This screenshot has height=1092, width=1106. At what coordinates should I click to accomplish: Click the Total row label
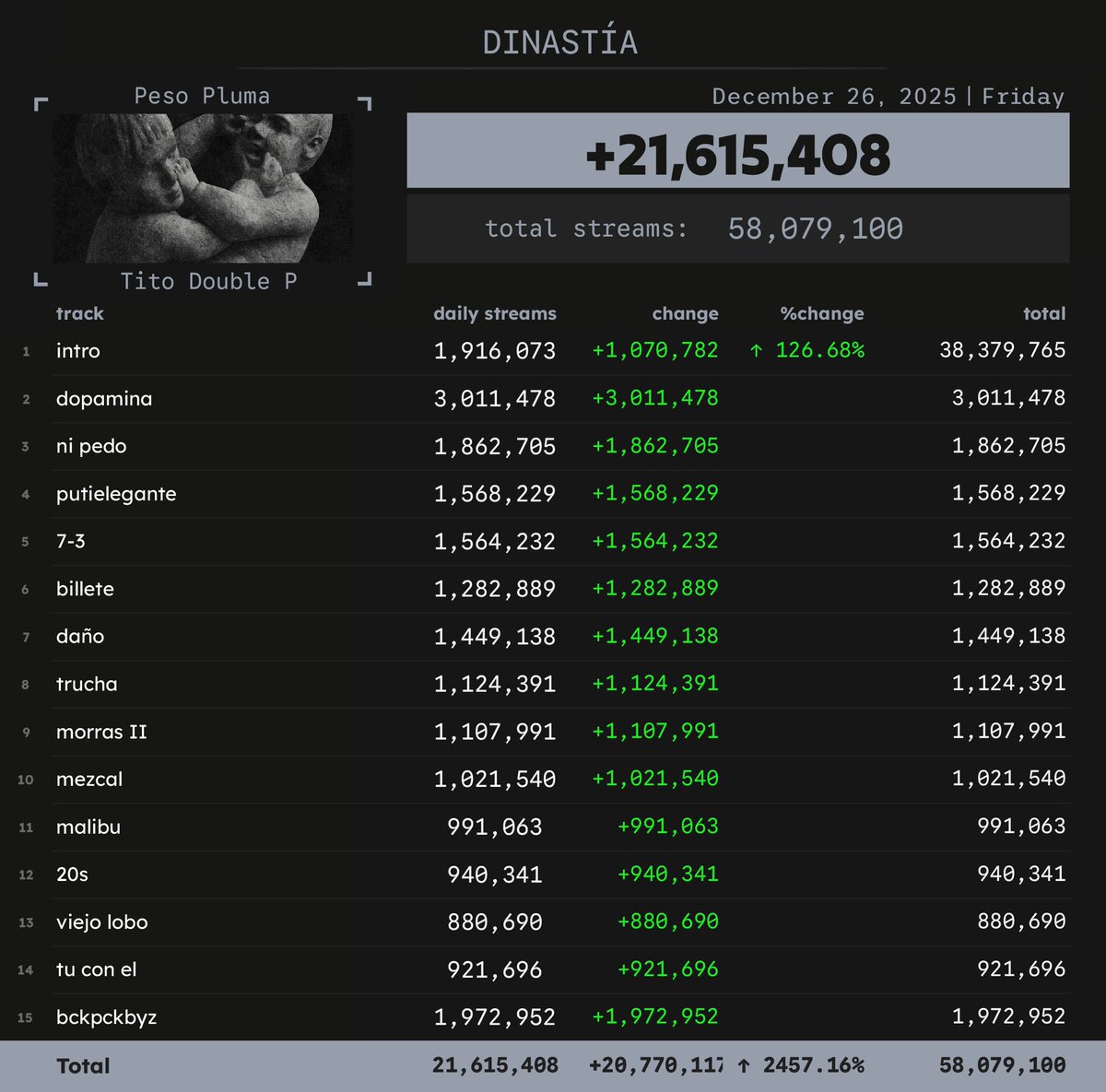coord(83,1066)
